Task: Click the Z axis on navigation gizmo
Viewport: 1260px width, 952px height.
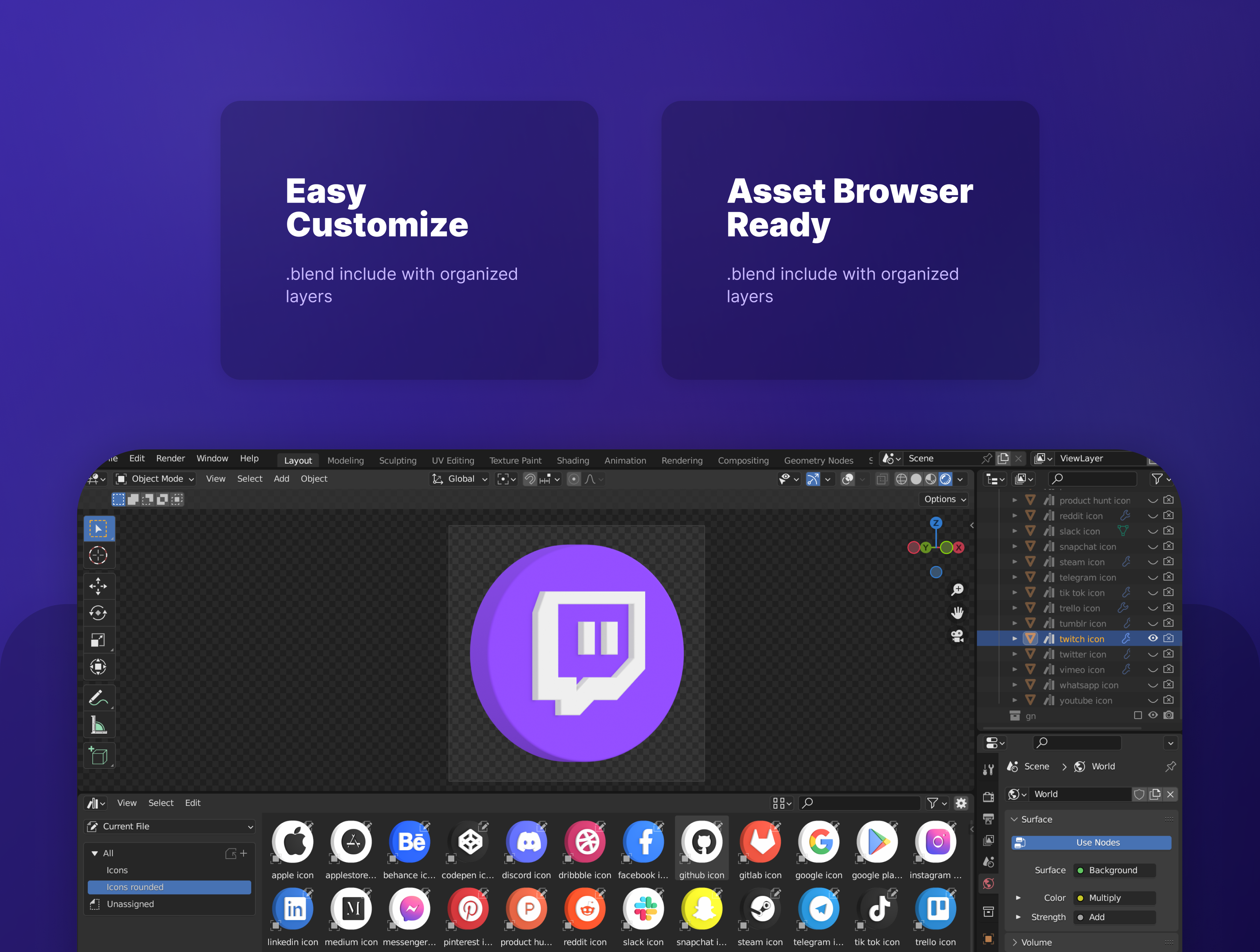Action: click(936, 523)
